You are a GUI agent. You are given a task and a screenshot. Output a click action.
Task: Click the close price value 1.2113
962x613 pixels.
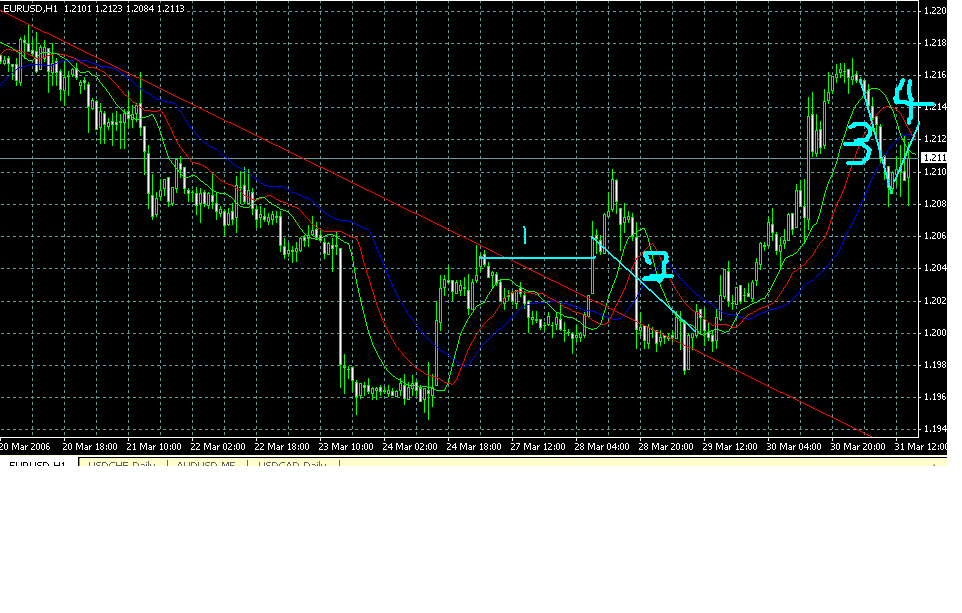pos(171,9)
